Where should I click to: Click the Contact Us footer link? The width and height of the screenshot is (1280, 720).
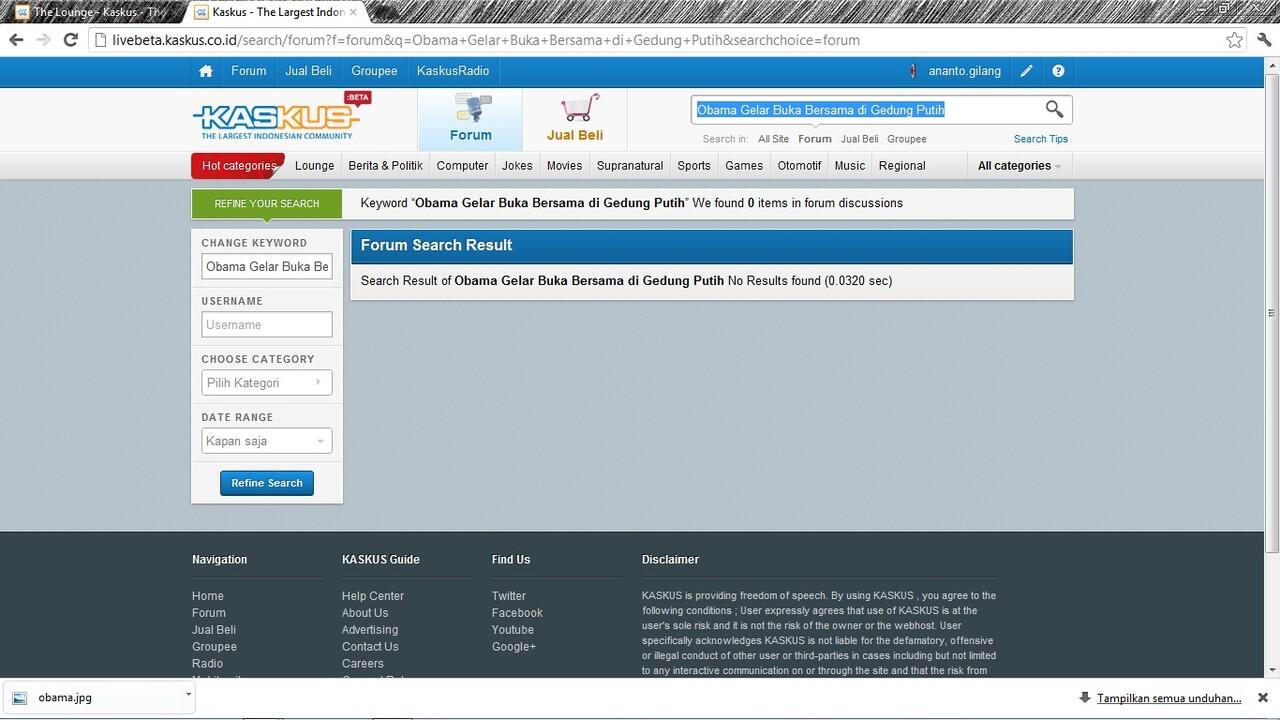tap(370, 647)
